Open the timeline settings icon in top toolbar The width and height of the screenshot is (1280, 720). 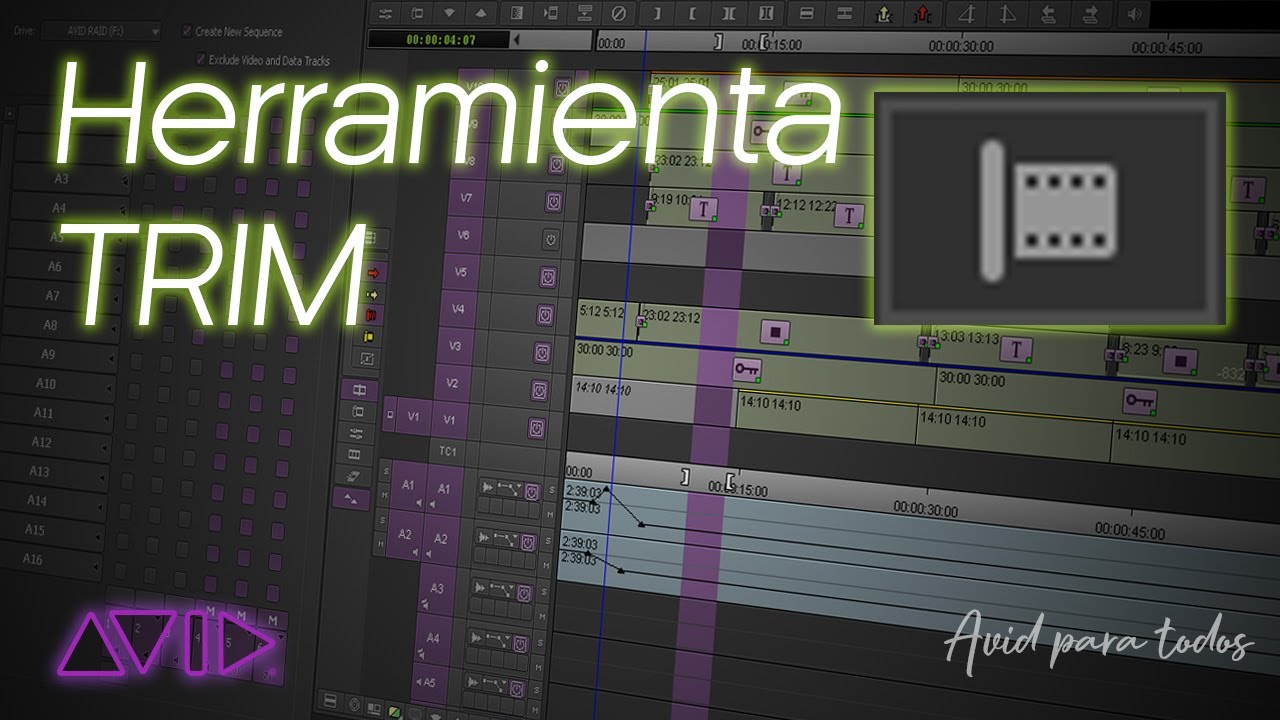click(385, 14)
